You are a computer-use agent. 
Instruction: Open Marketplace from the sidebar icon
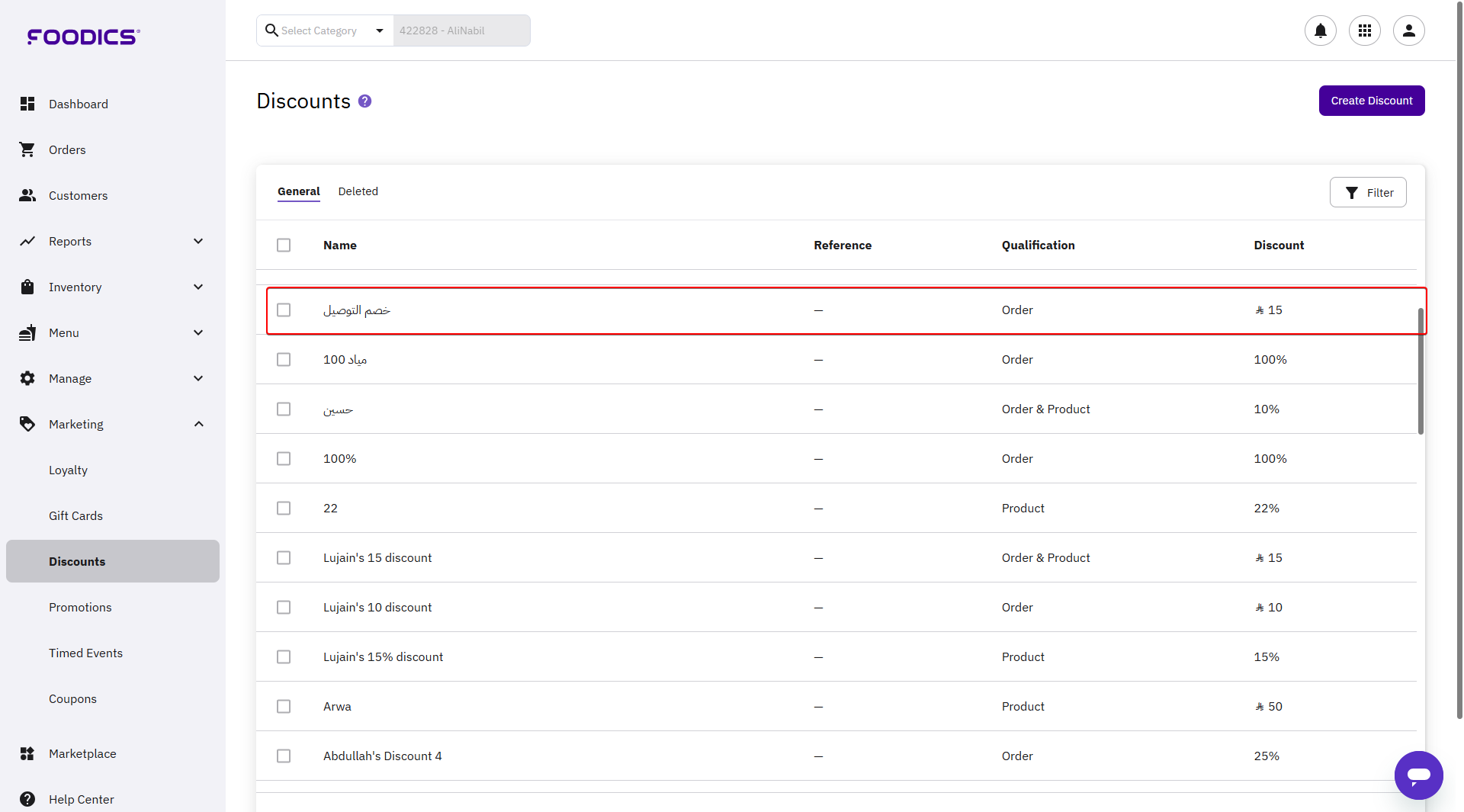click(x=27, y=753)
